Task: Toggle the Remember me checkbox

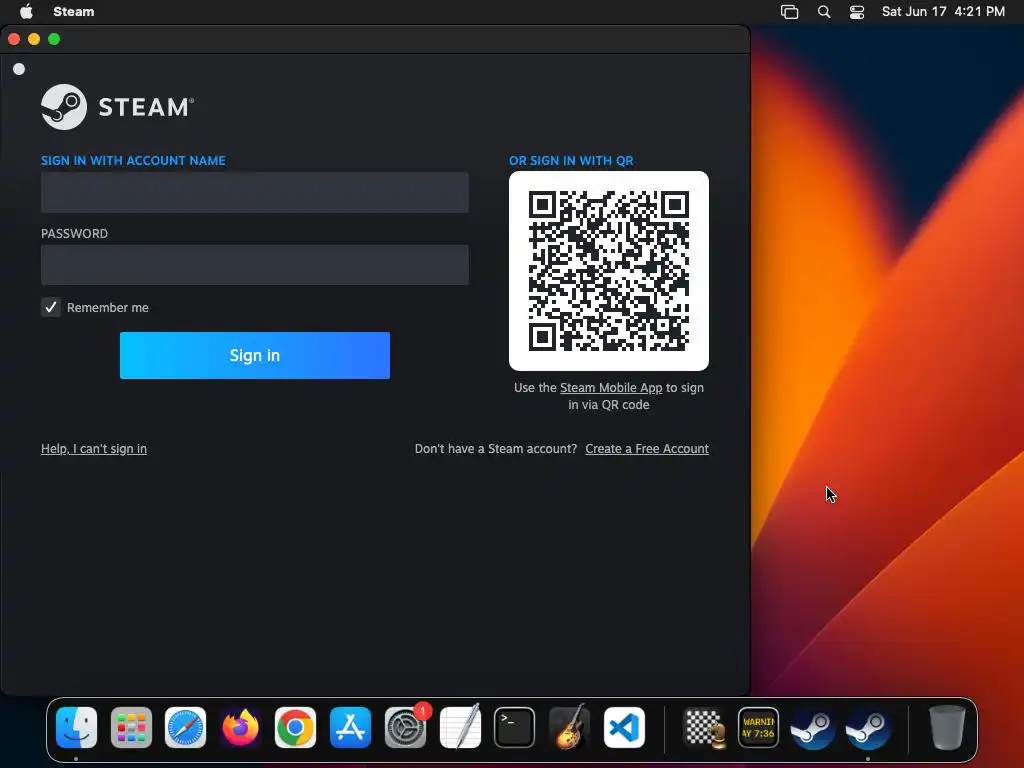Action: (x=51, y=307)
